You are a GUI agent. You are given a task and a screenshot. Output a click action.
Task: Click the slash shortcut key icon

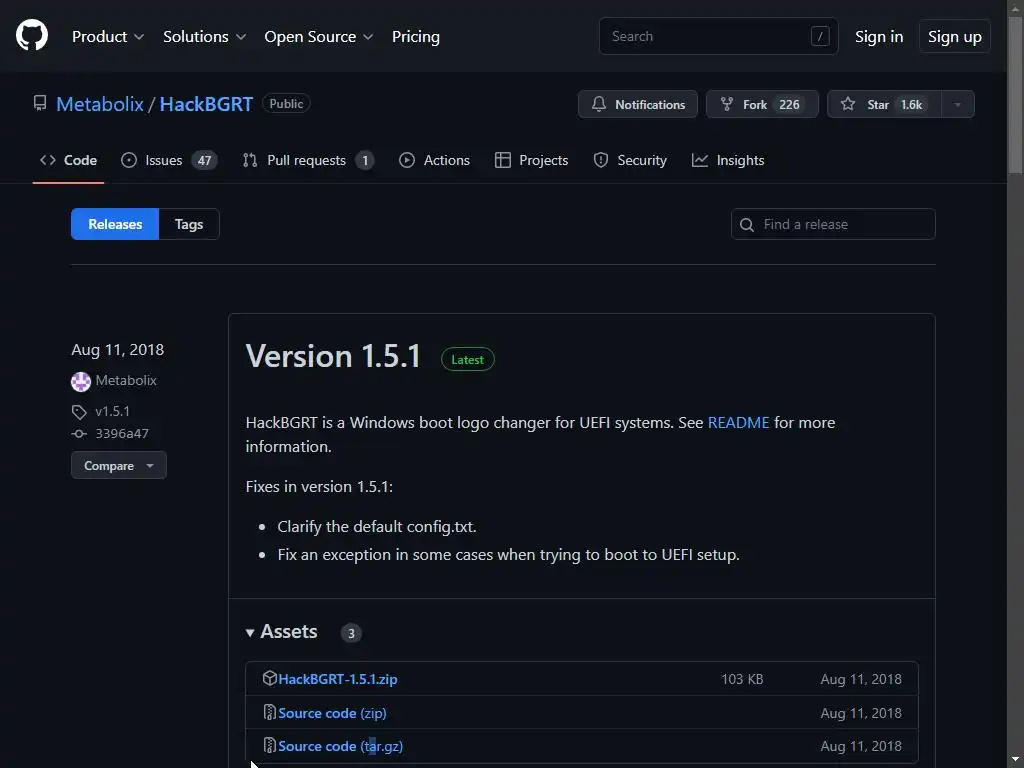click(820, 36)
